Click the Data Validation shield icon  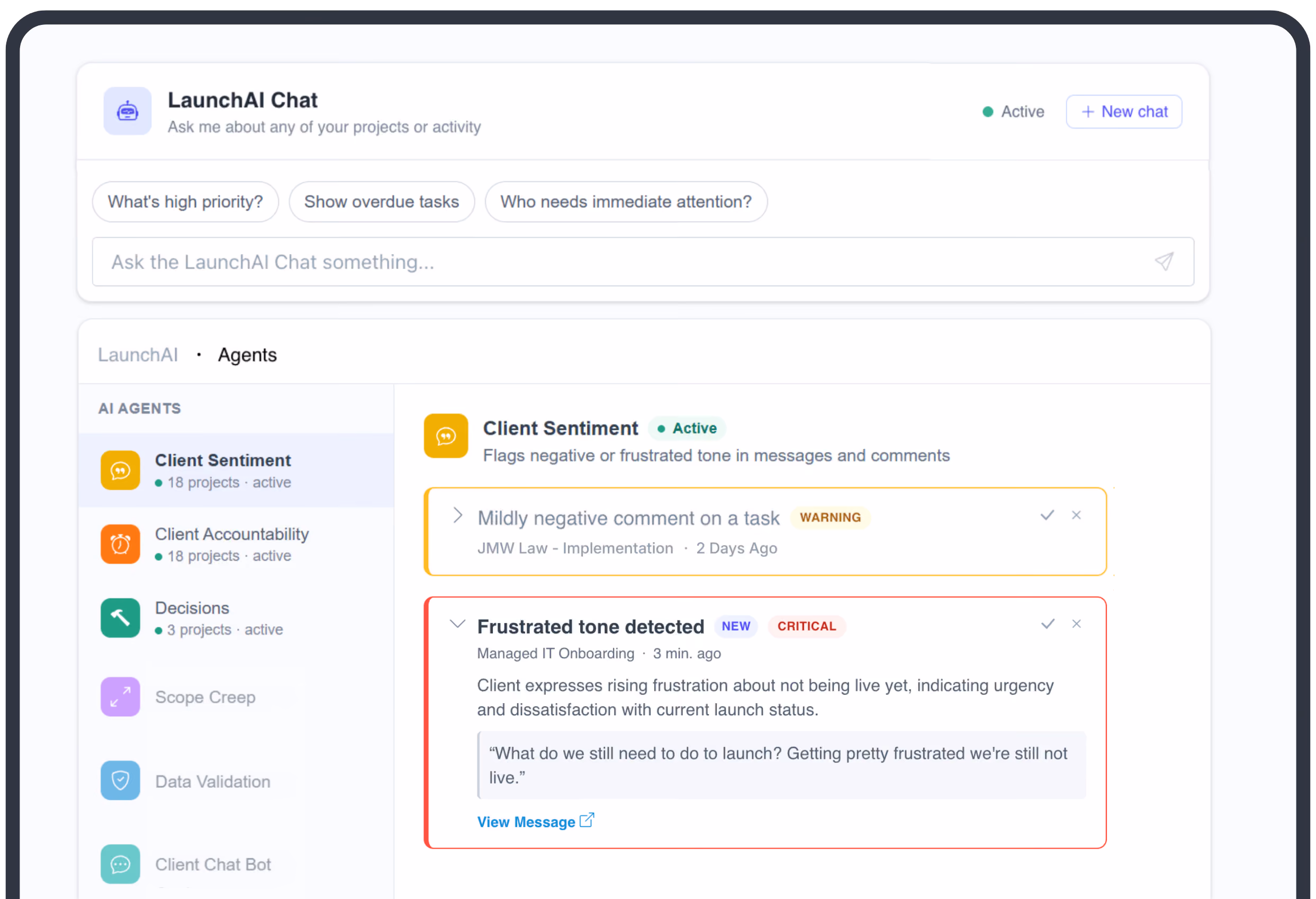[120, 780]
